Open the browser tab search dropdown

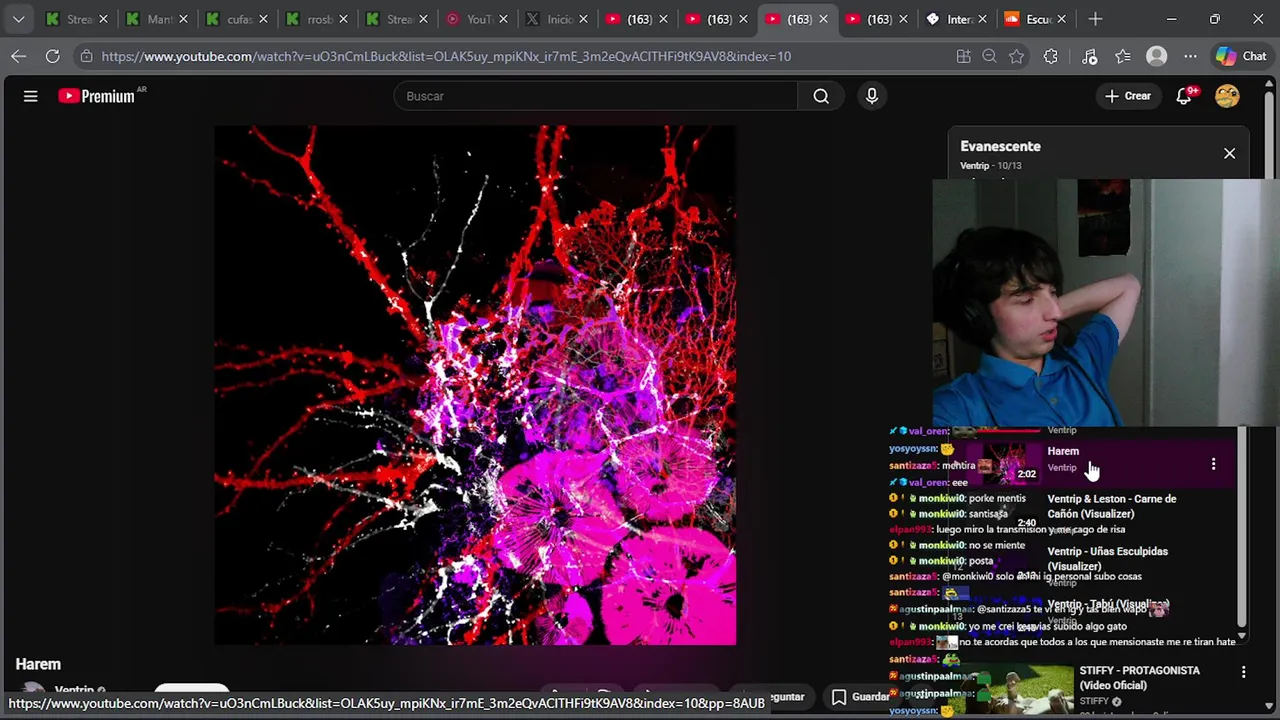(x=18, y=19)
